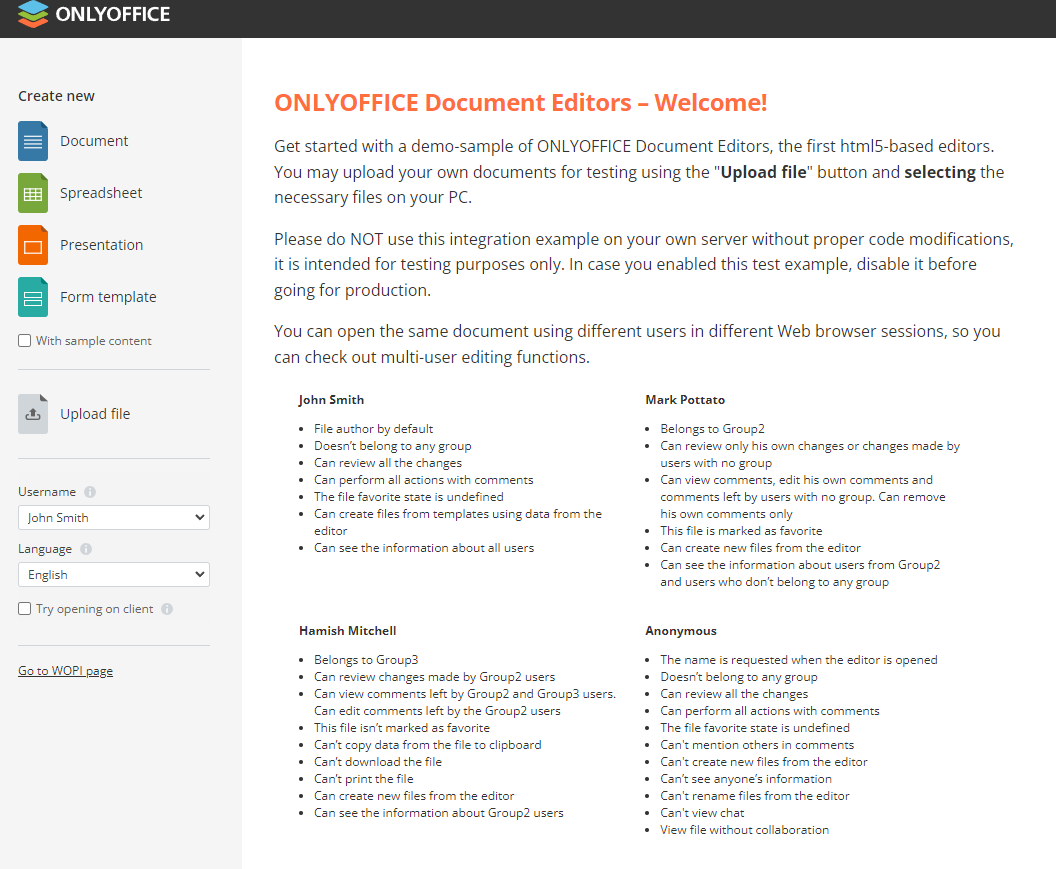Click the Create new heading
1056x869 pixels.
click(57, 96)
